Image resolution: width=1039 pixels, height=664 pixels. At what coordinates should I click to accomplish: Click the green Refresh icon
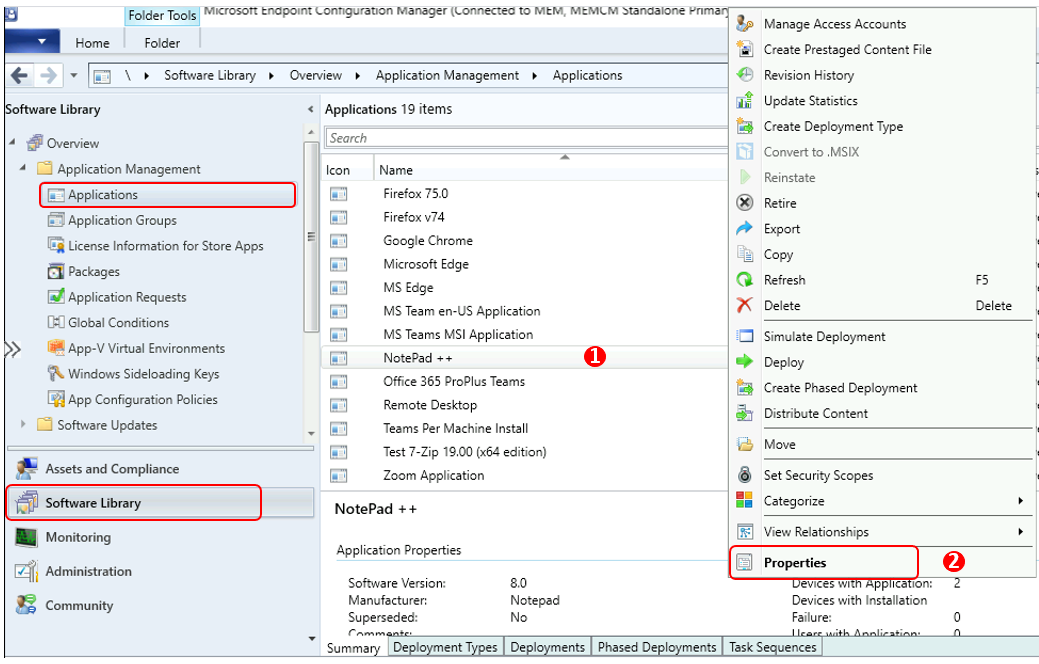[745, 280]
